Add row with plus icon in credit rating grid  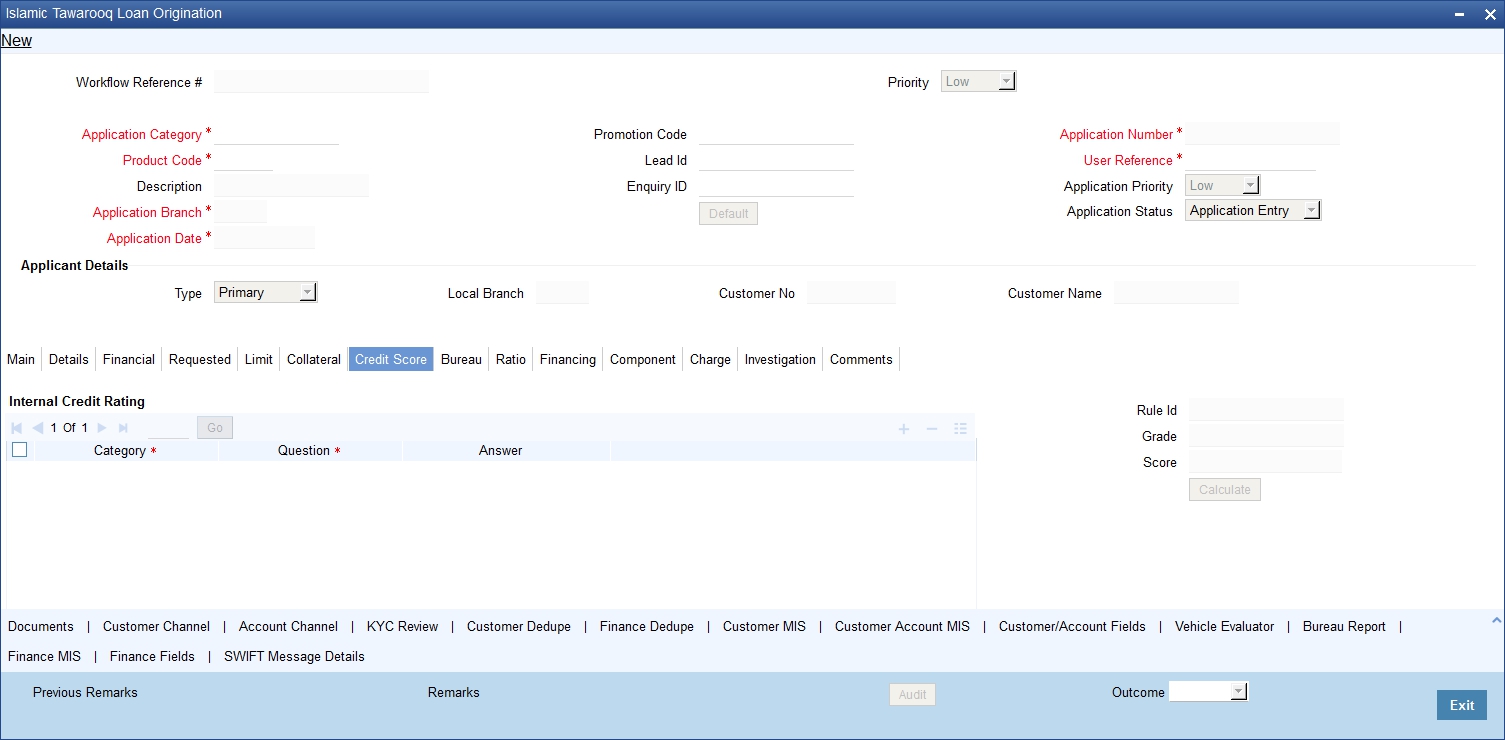(x=904, y=428)
